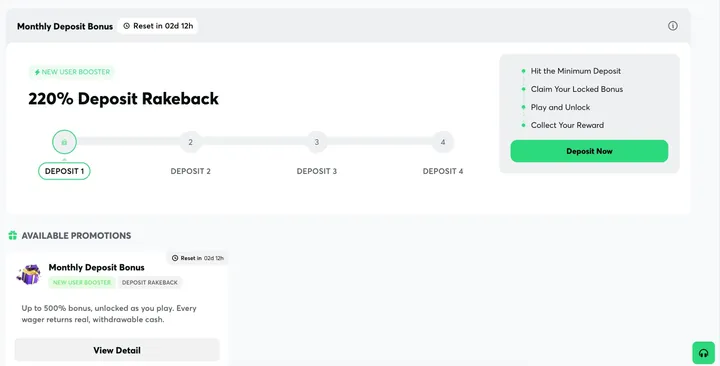Click the "Up to 500% bonus" description text

tap(109, 314)
